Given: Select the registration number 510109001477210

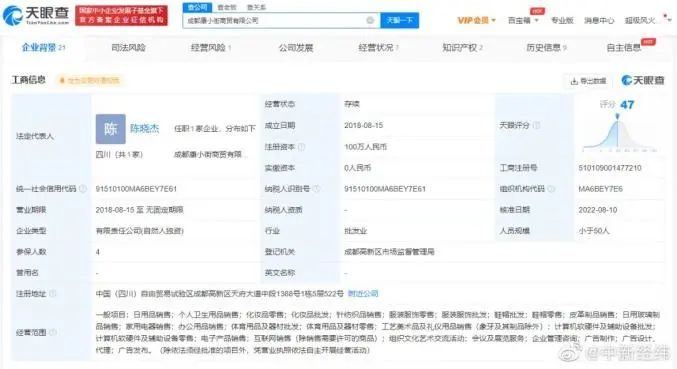Looking at the screenshot, I should [x=610, y=167].
